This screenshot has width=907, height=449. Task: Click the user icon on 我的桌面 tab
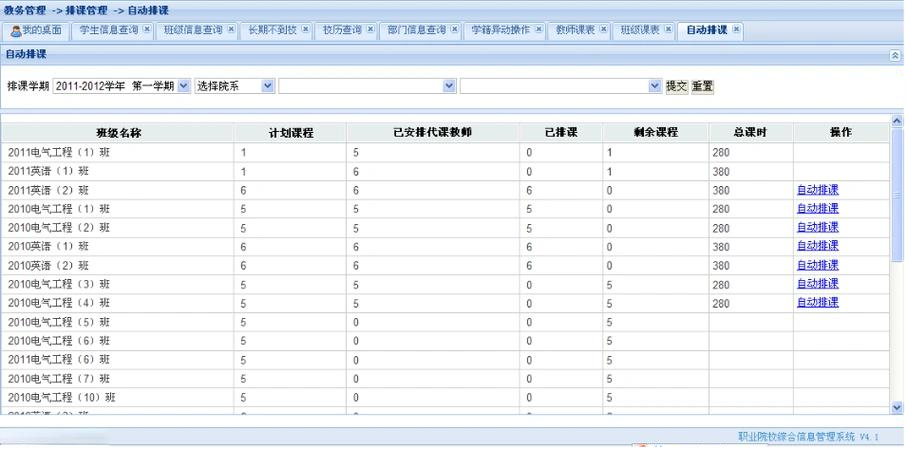pos(16,31)
